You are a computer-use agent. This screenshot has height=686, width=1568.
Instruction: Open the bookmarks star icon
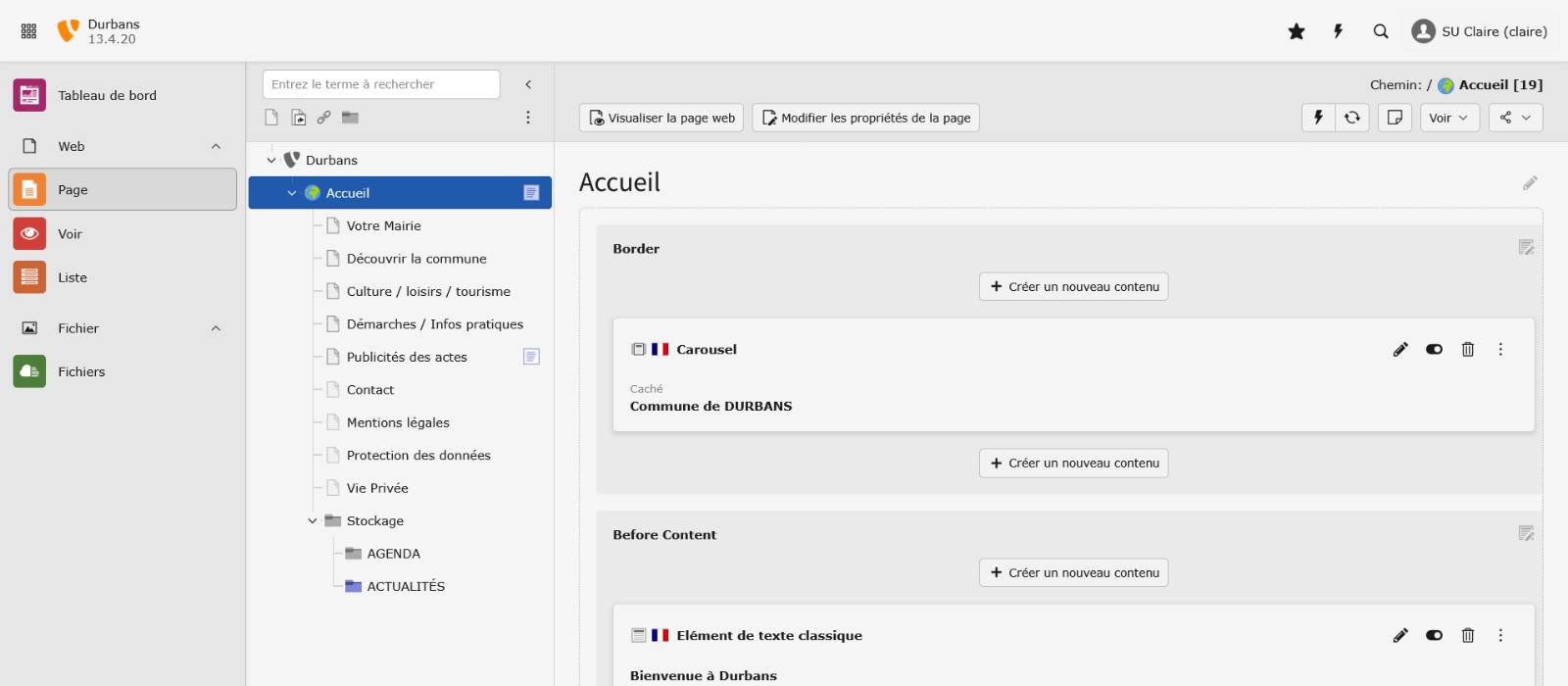pos(1297,31)
